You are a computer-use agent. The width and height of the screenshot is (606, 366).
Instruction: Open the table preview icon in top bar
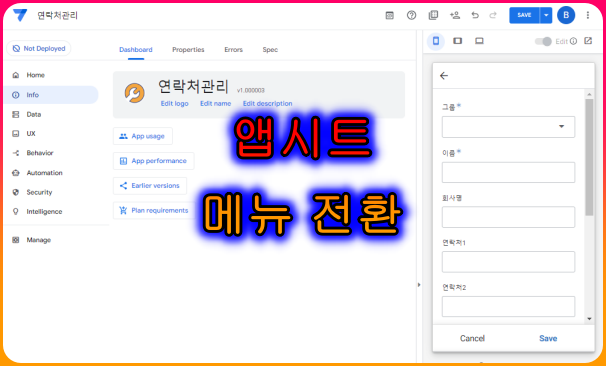coord(390,15)
